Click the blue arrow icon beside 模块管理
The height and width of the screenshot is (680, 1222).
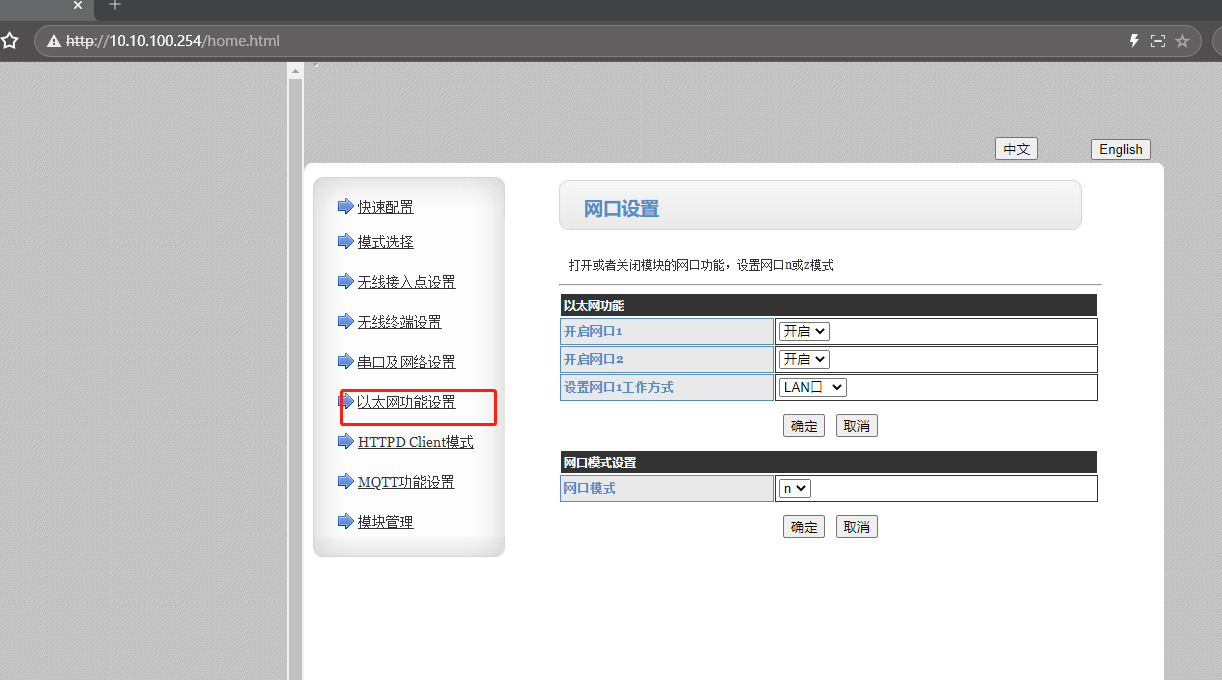coord(346,521)
